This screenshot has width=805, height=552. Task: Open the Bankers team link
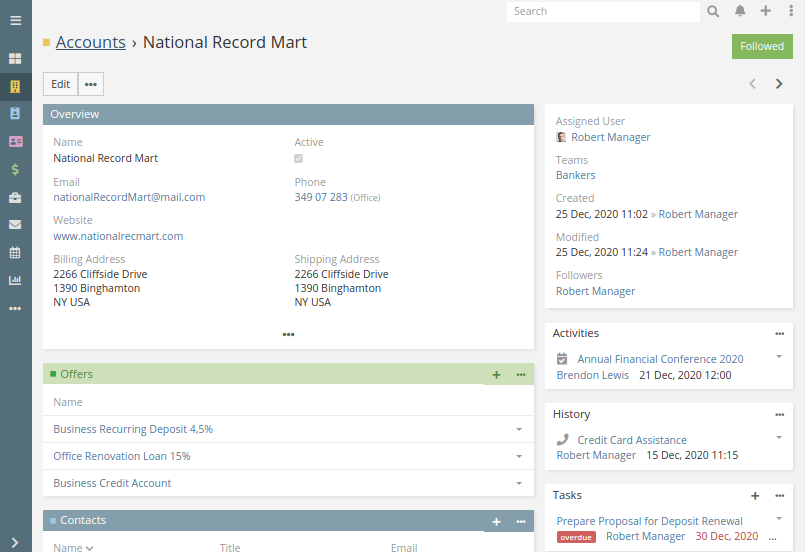click(x=576, y=175)
